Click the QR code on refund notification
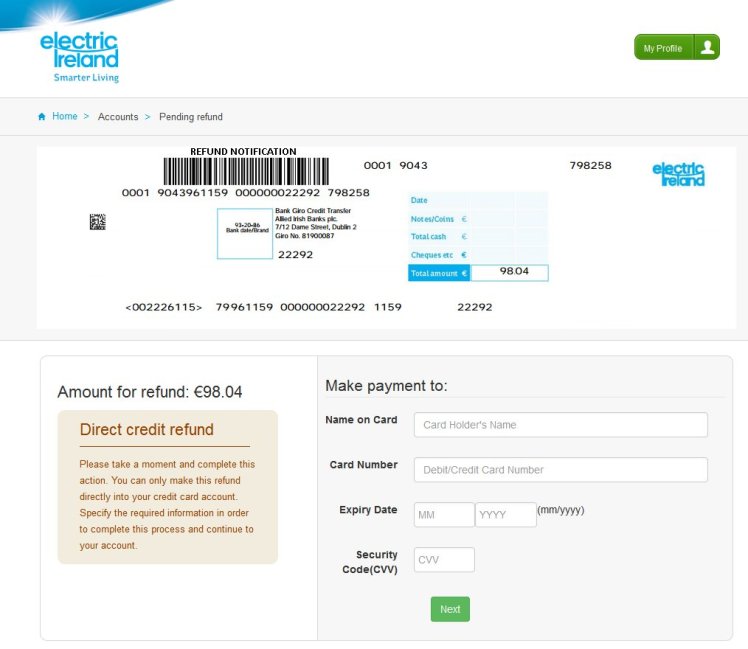The width and height of the screenshot is (748, 649). pos(98,222)
